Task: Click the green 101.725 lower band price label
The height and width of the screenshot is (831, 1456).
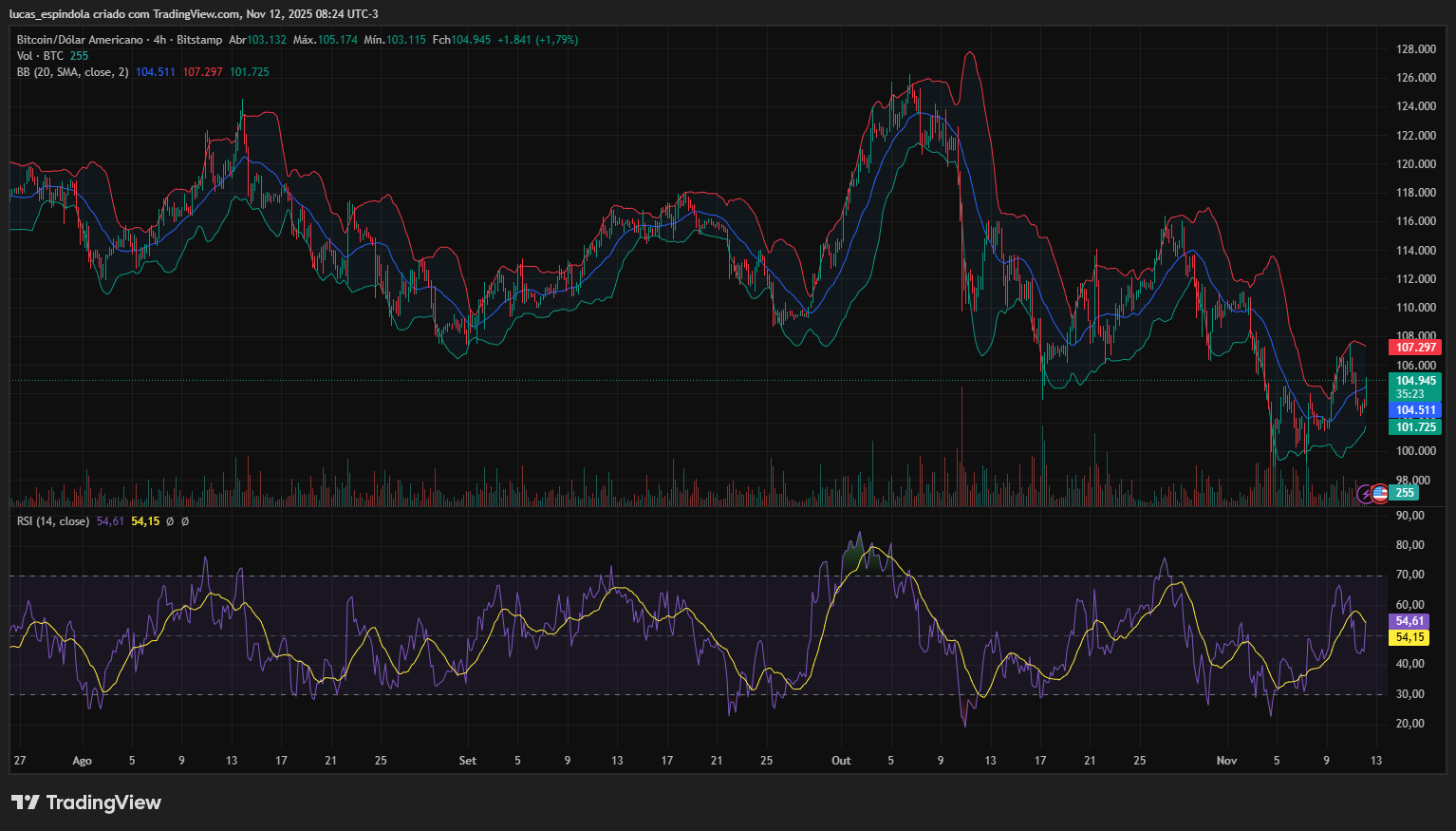Action: coord(1415,427)
